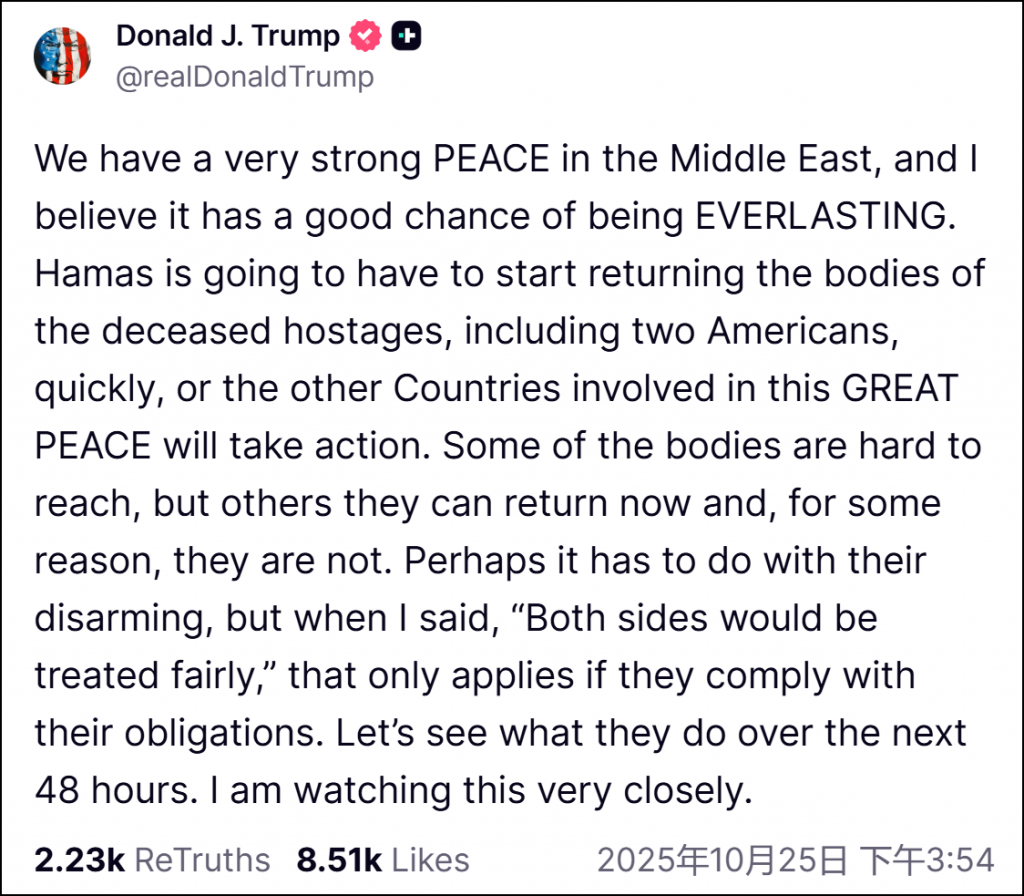Click Donald J. Trump's profile avatar
1024x896 pixels.
63,55
